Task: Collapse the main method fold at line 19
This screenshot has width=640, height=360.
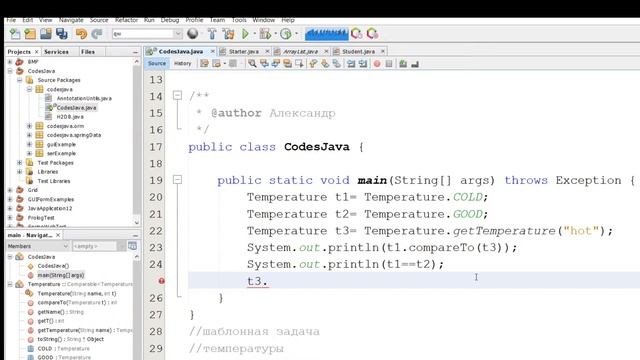Action: [177, 179]
